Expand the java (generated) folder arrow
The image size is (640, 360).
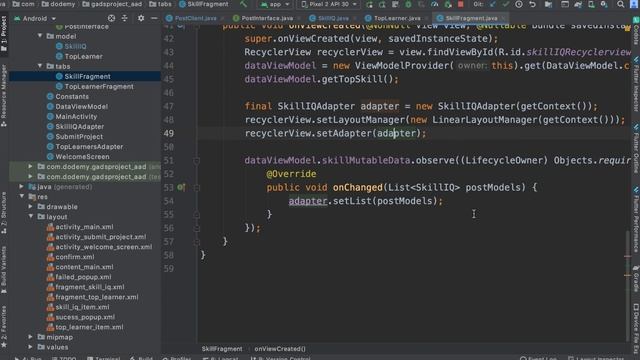(21, 187)
